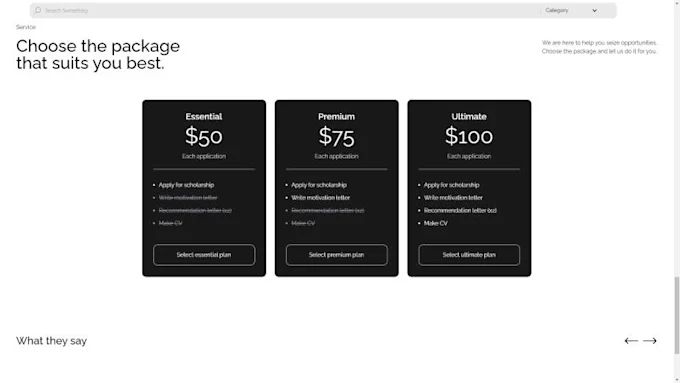The width and height of the screenshot is (680, 383).
Task: Select premium plan button
Action: pos(337,255)
